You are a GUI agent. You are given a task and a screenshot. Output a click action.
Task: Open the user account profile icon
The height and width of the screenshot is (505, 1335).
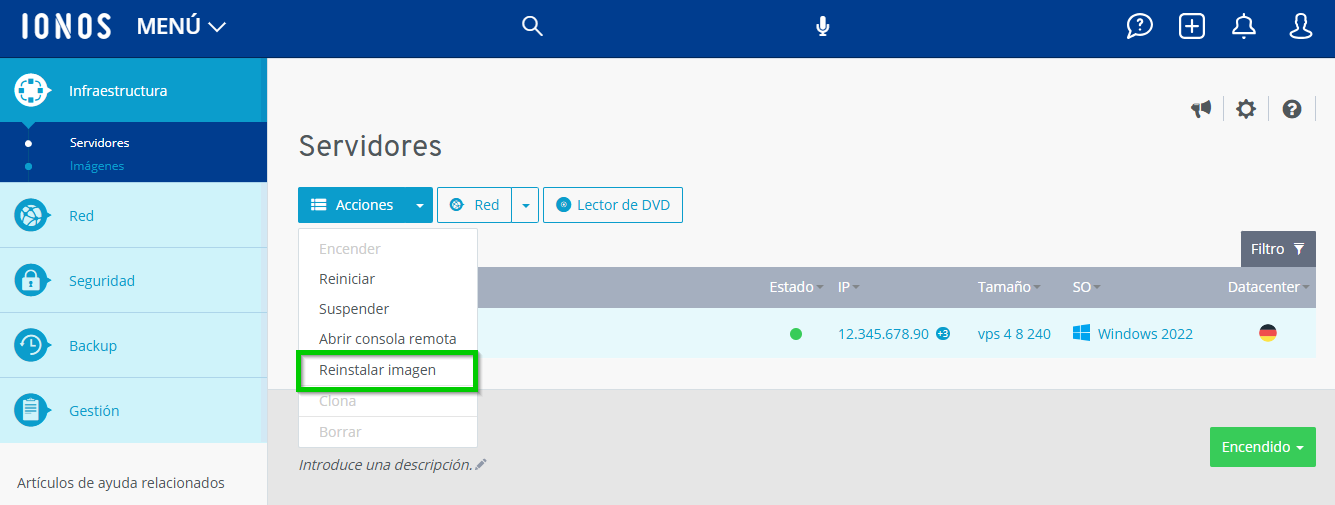click(x=1300, y=27)
